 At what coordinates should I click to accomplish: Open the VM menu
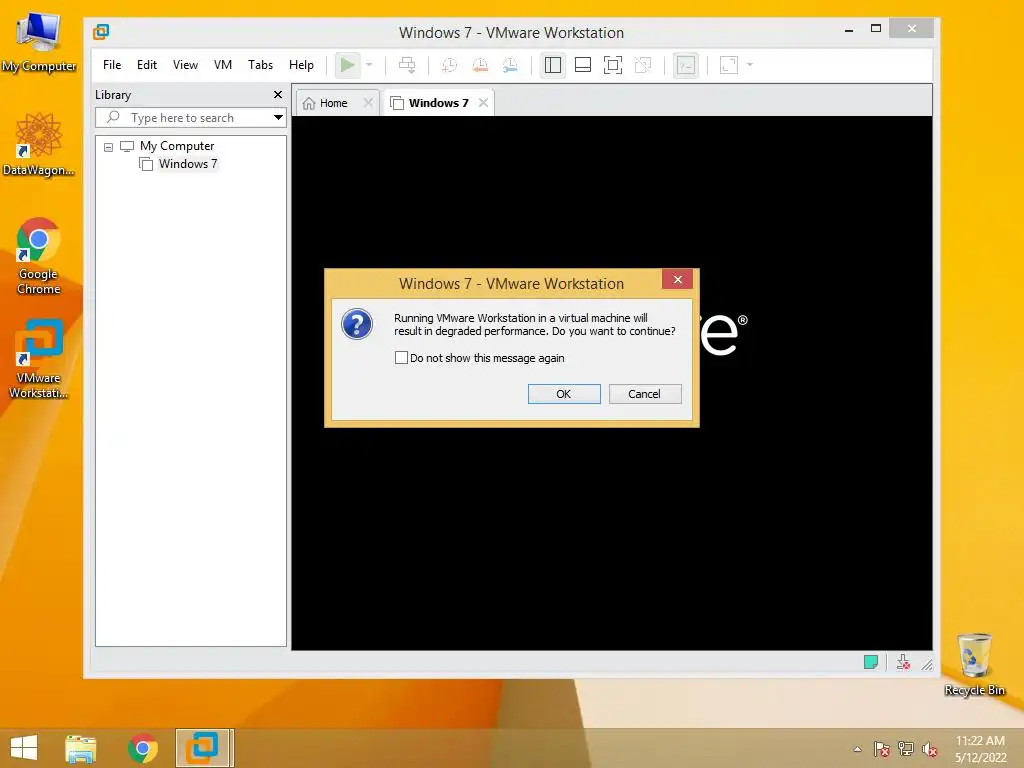pyautogui.click(x=223, y=65)
